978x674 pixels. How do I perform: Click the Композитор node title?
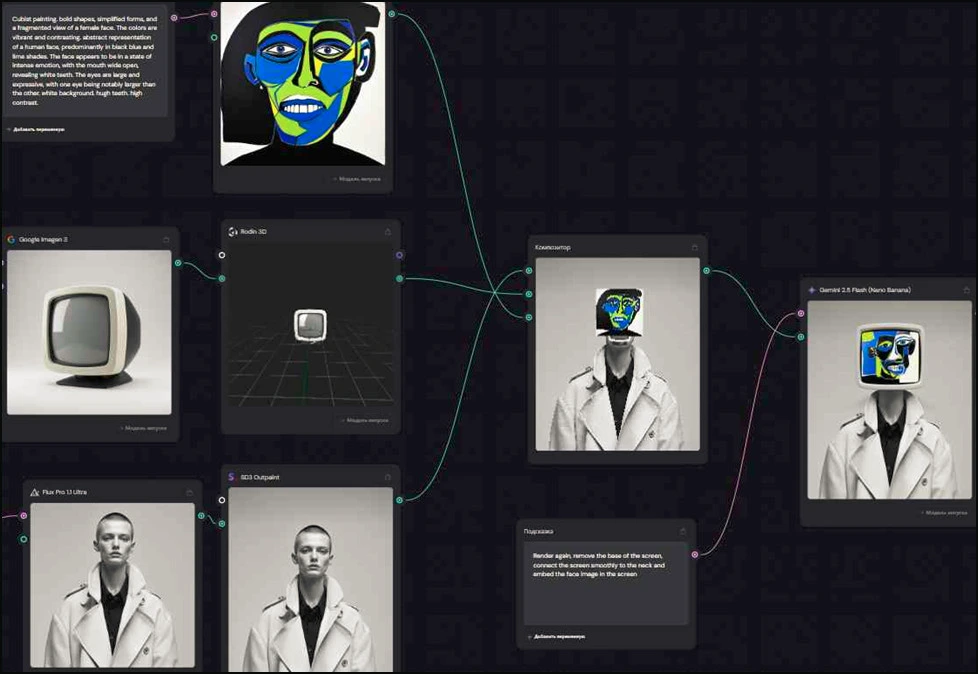coord(553,247)
